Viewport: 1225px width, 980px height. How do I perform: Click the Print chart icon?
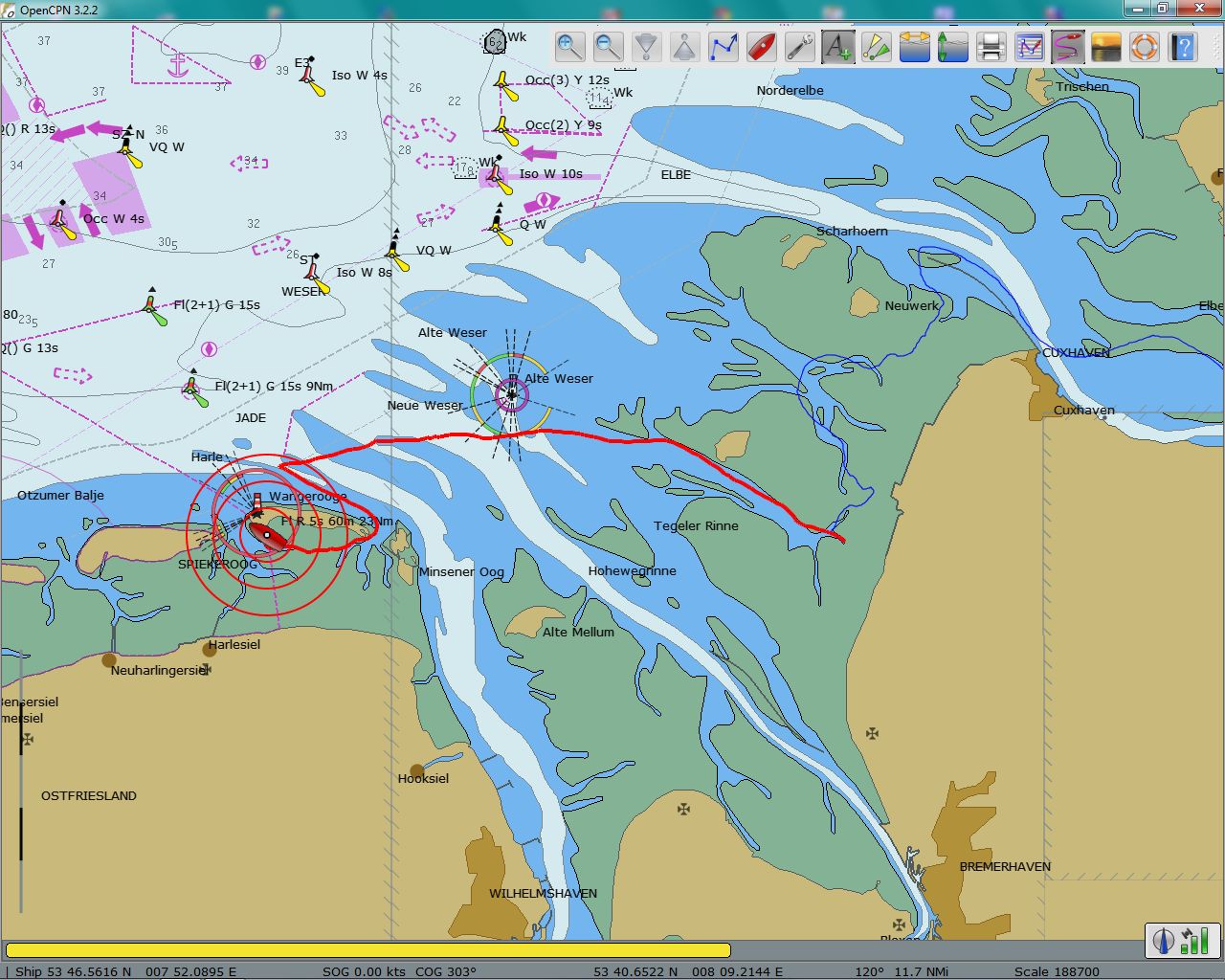tap(991, 46)
